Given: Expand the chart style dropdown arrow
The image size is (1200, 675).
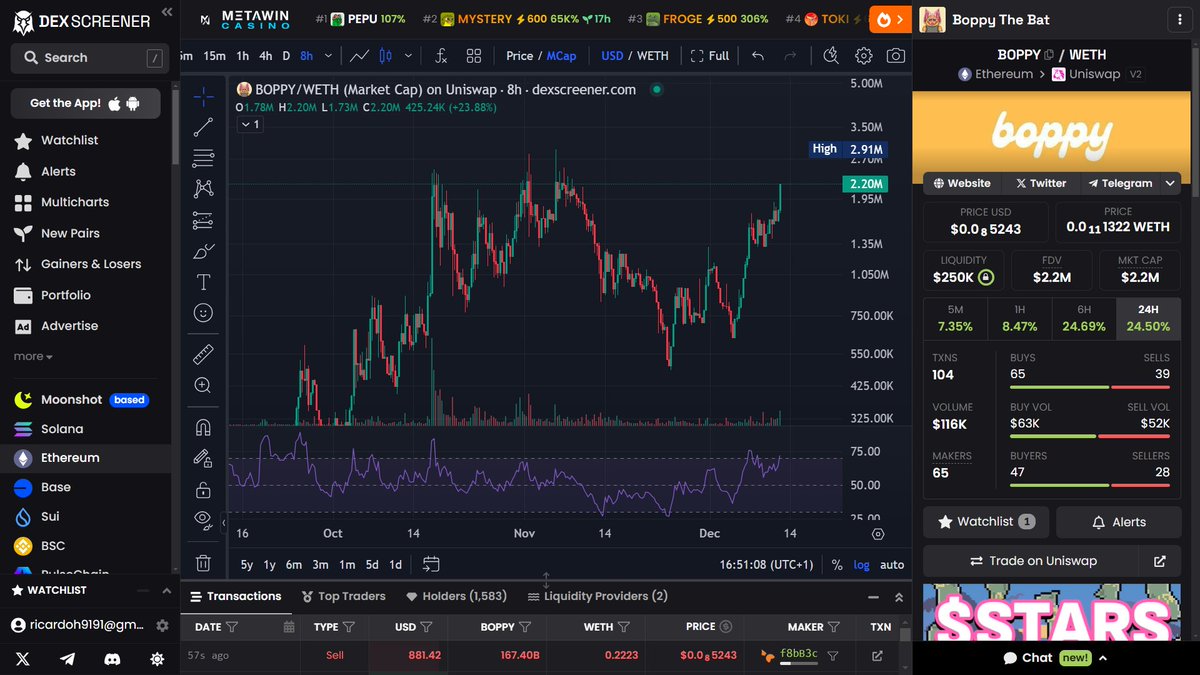Looking at the screenshot, I should tap(407, 56).
